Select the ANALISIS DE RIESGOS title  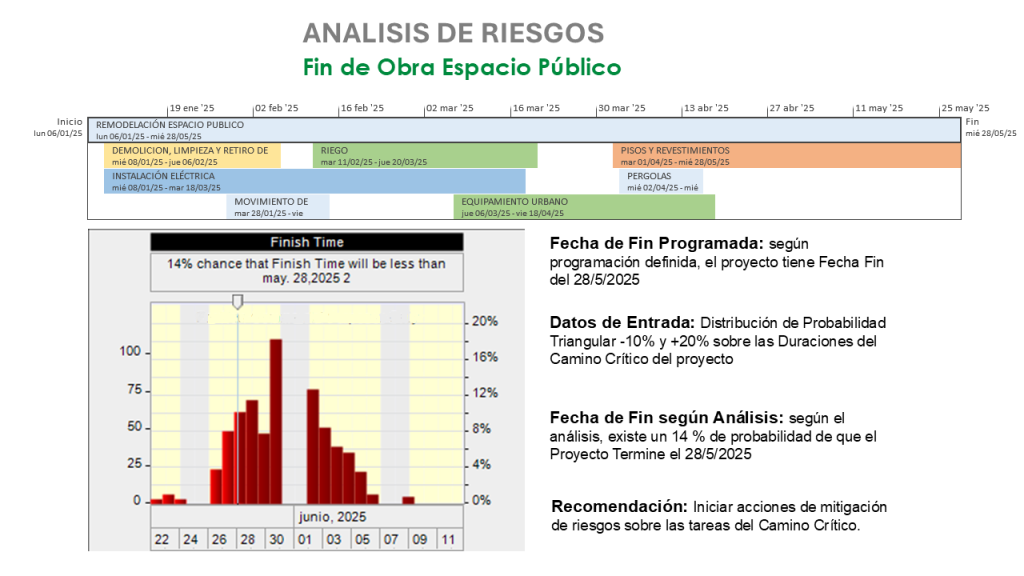(x=453, y=33)
